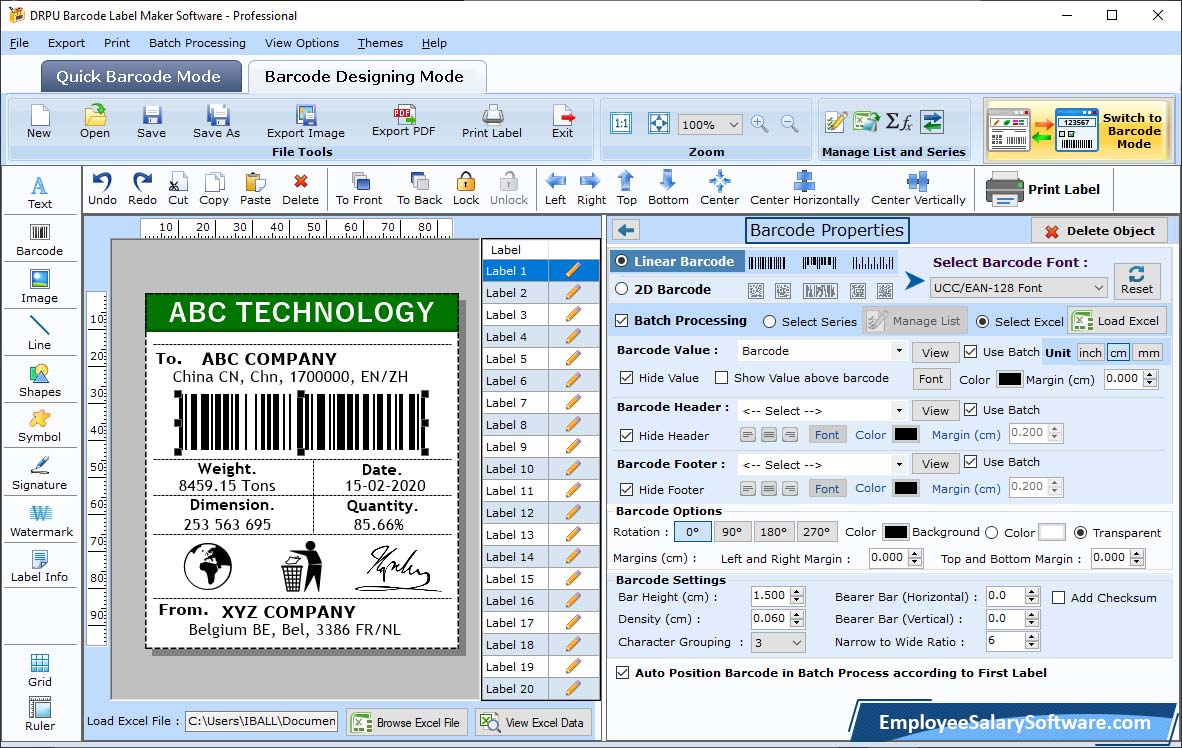Center object Vertically
Screen dimensions: 1182x748
coord(918,189)
